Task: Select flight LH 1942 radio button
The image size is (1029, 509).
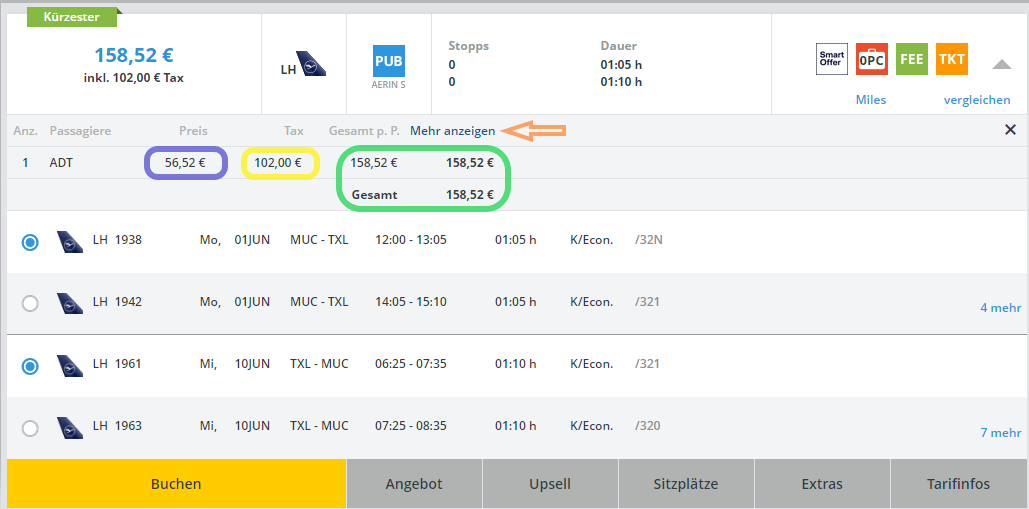Action: [30, 303]
